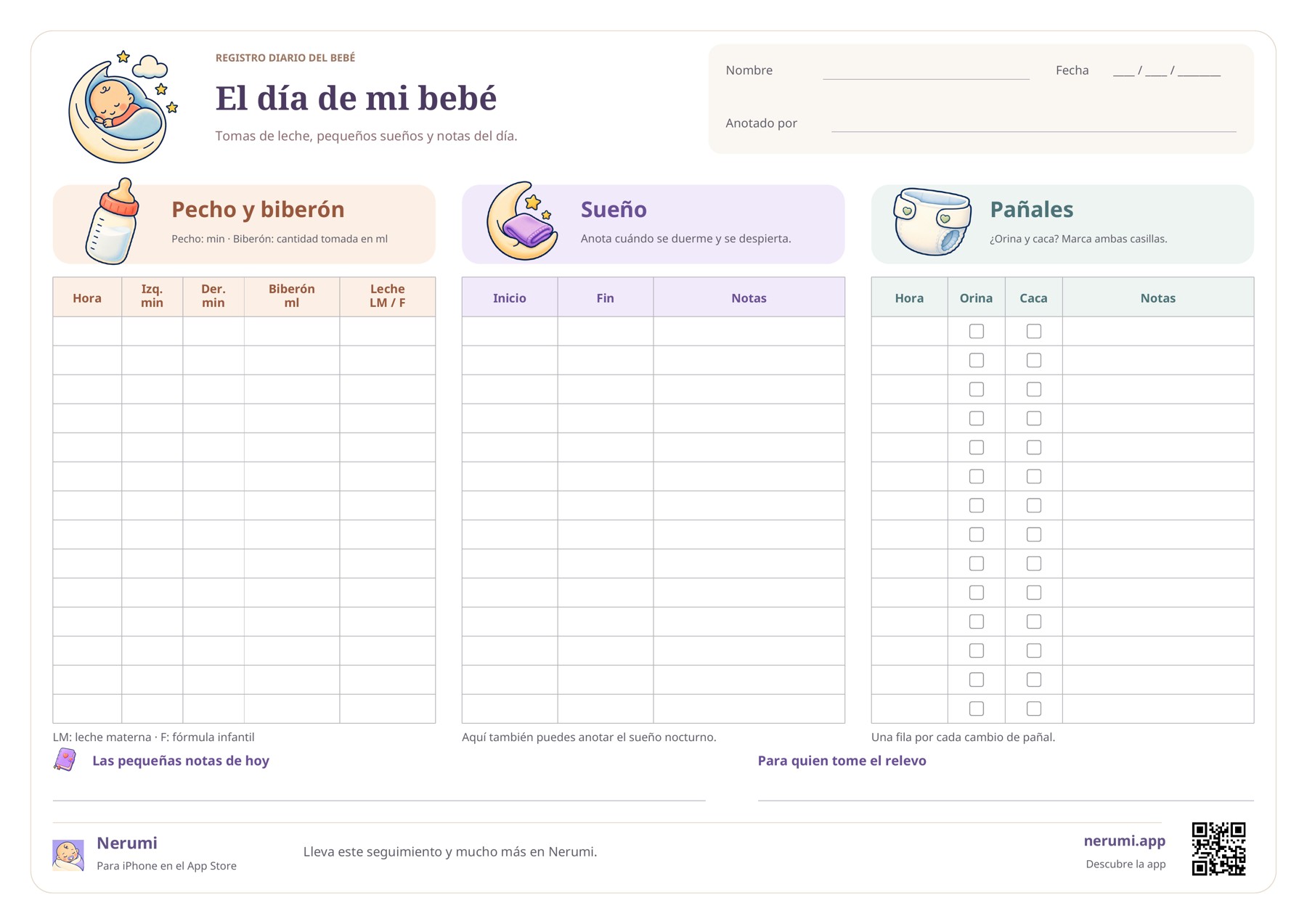
Task: Click the ¿Orina y caca? instruction text
Action: pos(1078,238)
